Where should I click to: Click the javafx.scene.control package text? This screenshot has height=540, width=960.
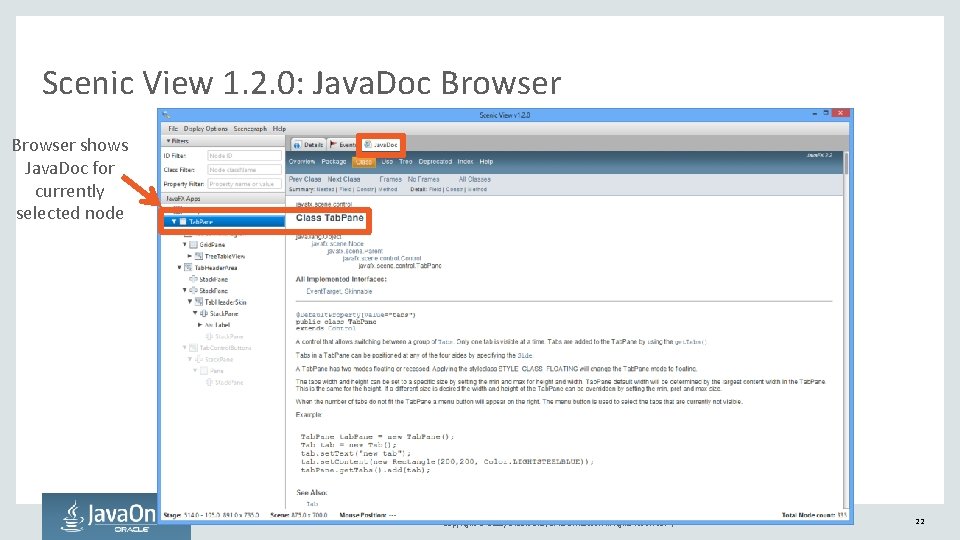coord(324,204)
